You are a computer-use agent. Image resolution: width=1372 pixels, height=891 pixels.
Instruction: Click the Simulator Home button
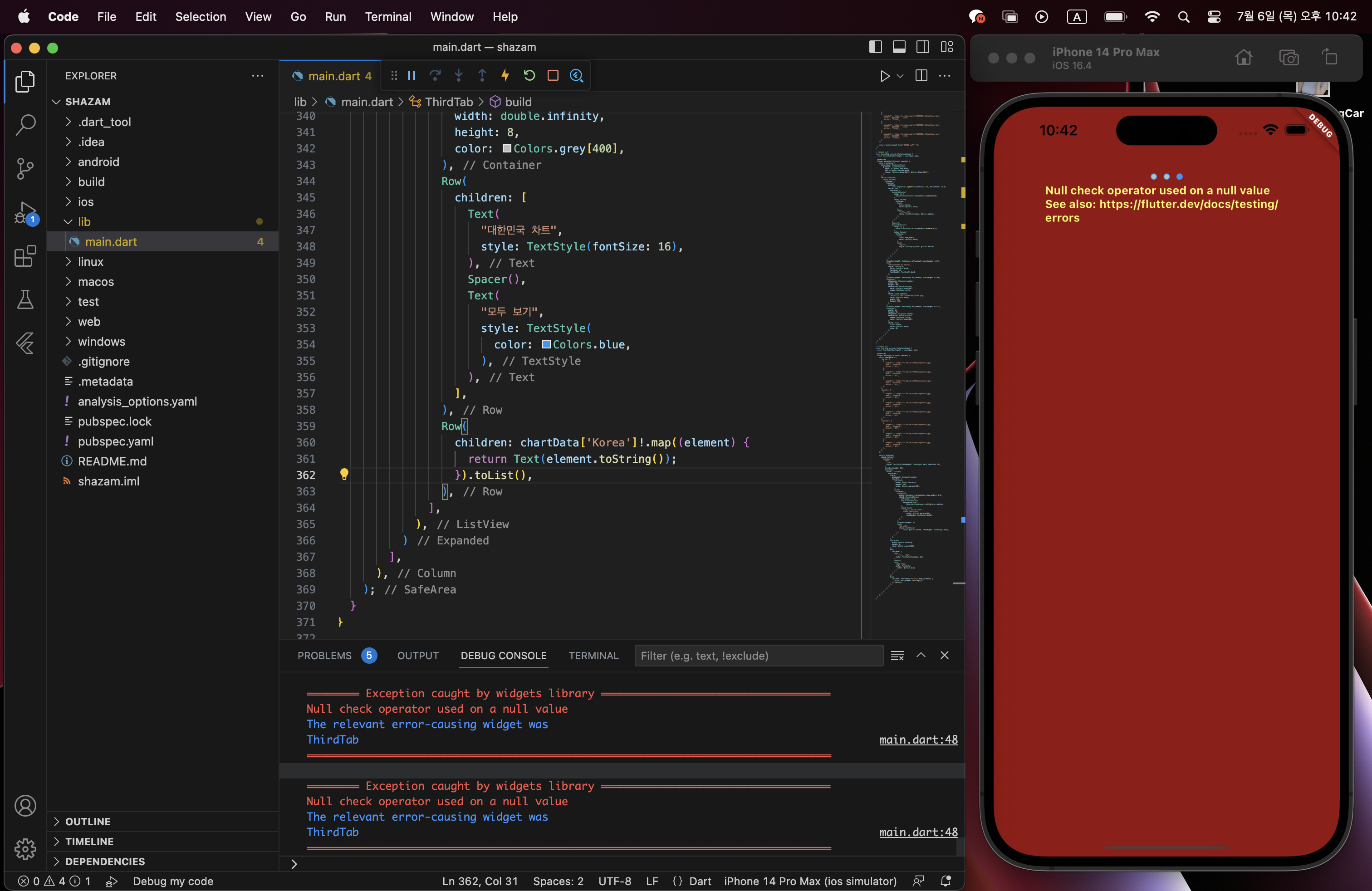(x=1244, y=57)
